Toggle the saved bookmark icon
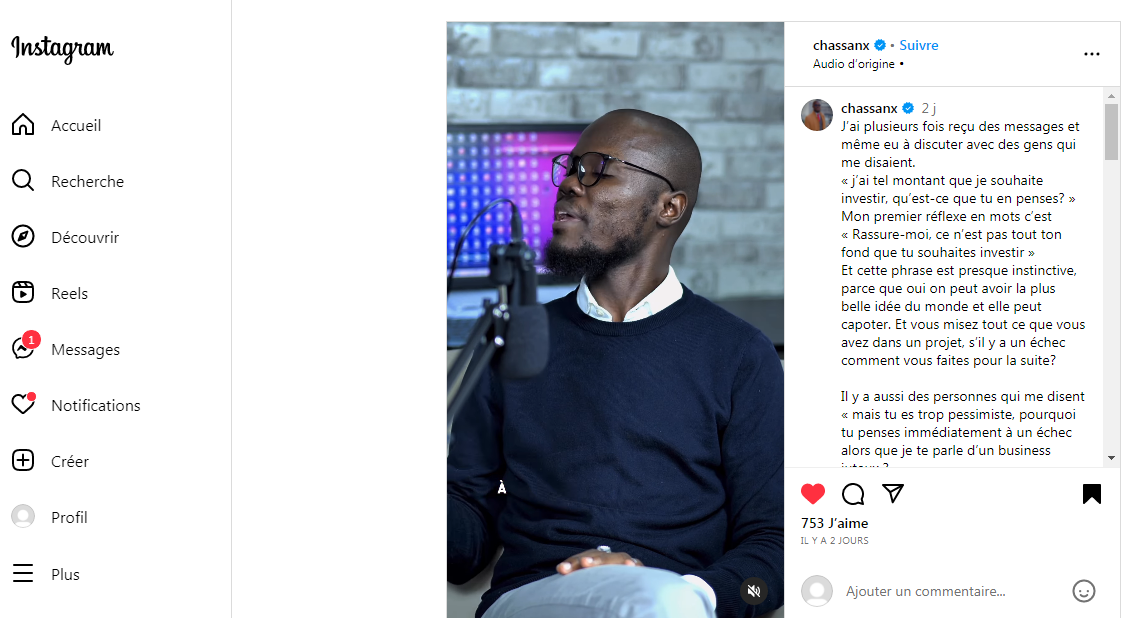 pos(1092,494)
